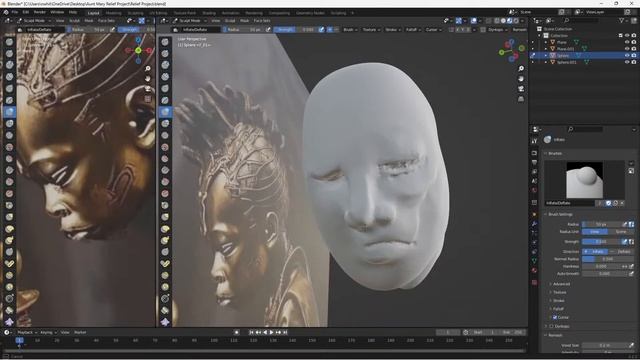Screen dimensions: 640x360
Task: Select the highlighted Inflate brush in the right viewport toolbar
Action: [x=165, y=112]
